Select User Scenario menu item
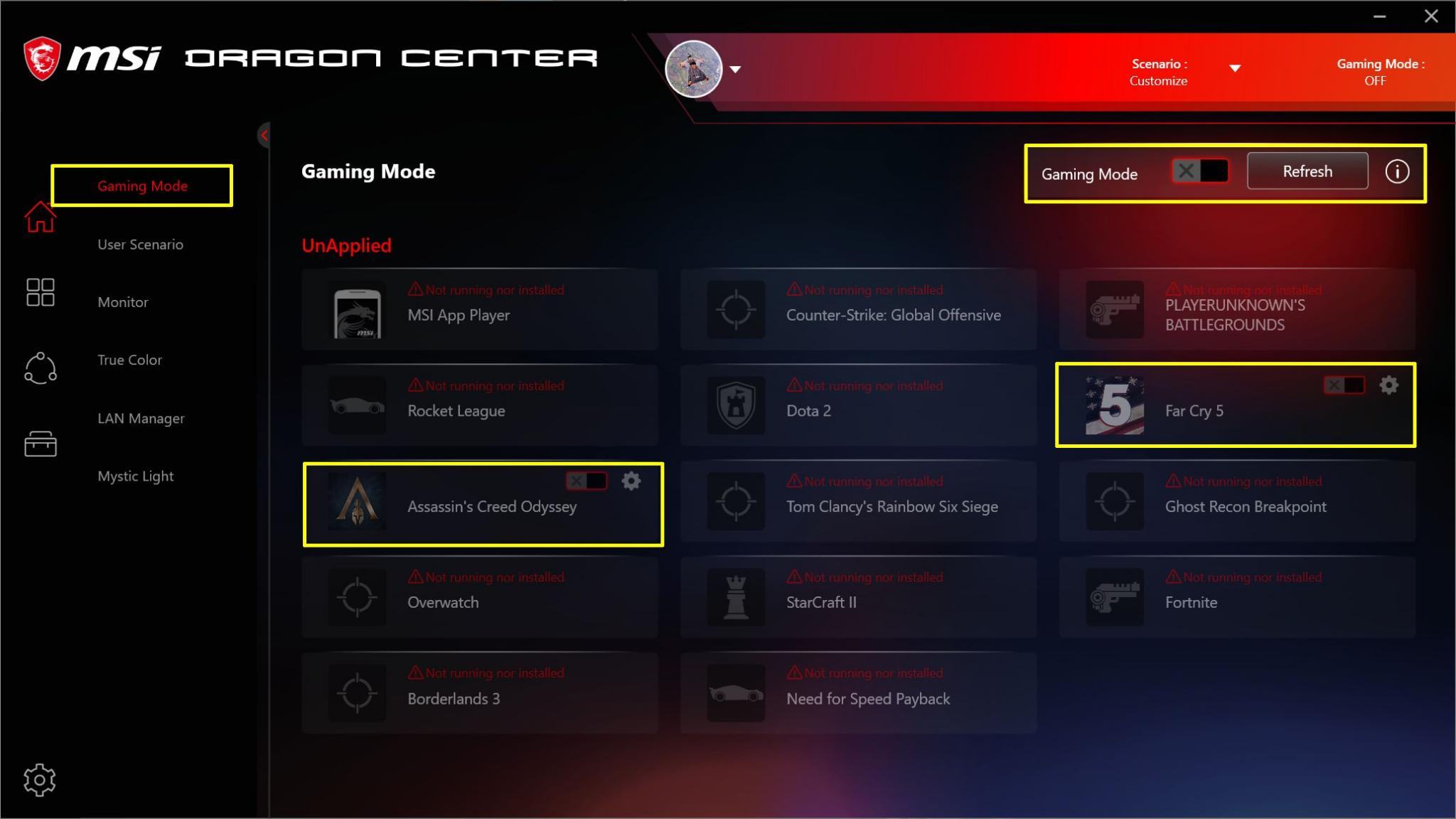Screen dimensions: 1456x819 click(x=140, y=245)
